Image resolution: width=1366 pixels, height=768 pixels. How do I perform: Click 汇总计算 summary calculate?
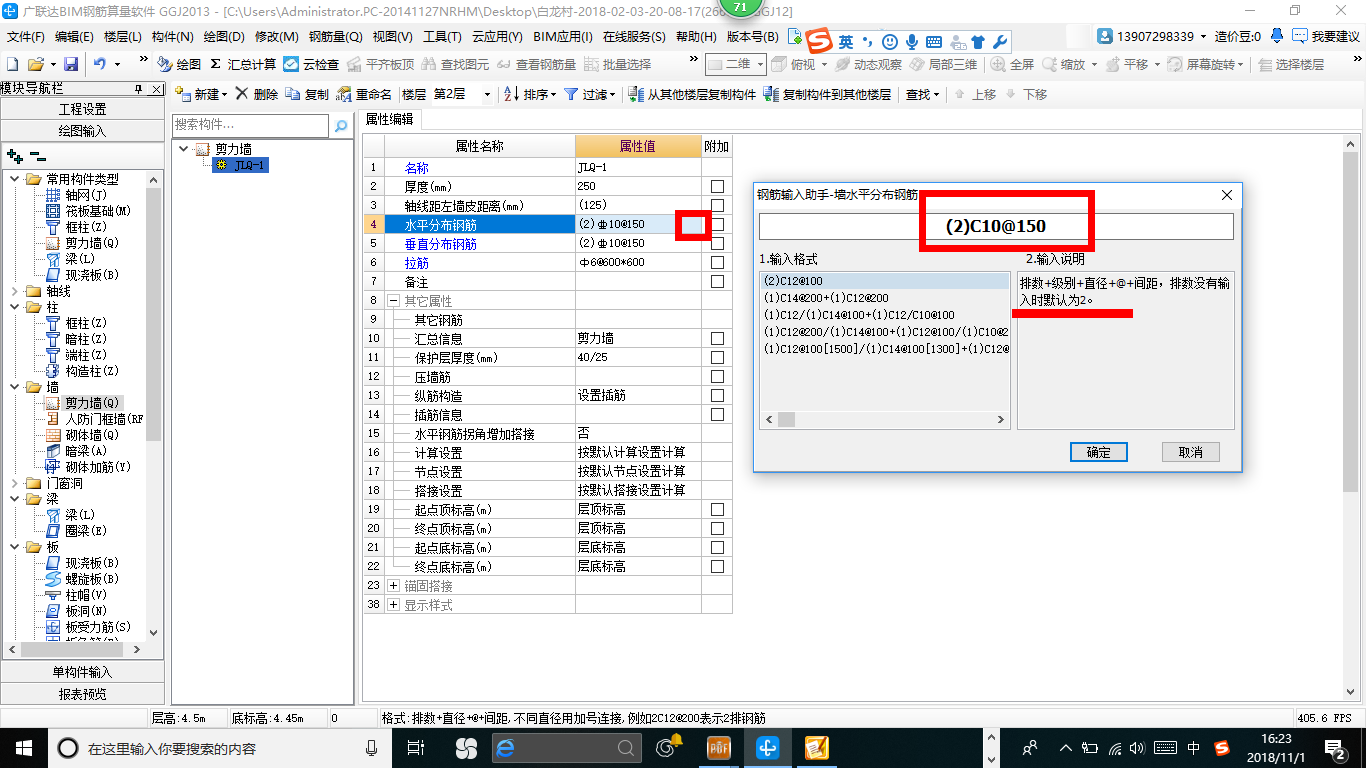tap(242, 64)
